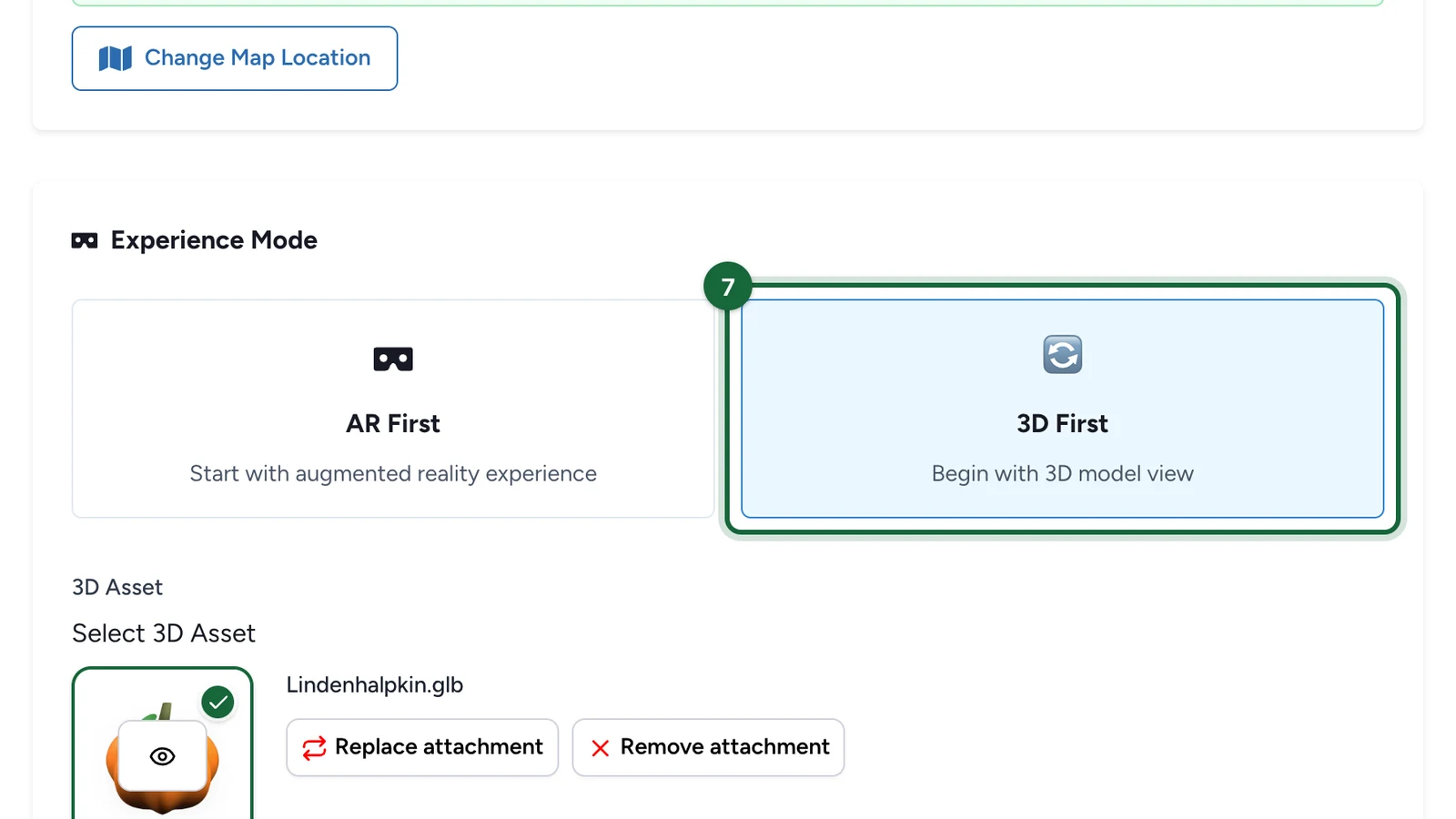1456x819 pixels.
Task: Select the AR First experience mode card
Action: point(393,409)
